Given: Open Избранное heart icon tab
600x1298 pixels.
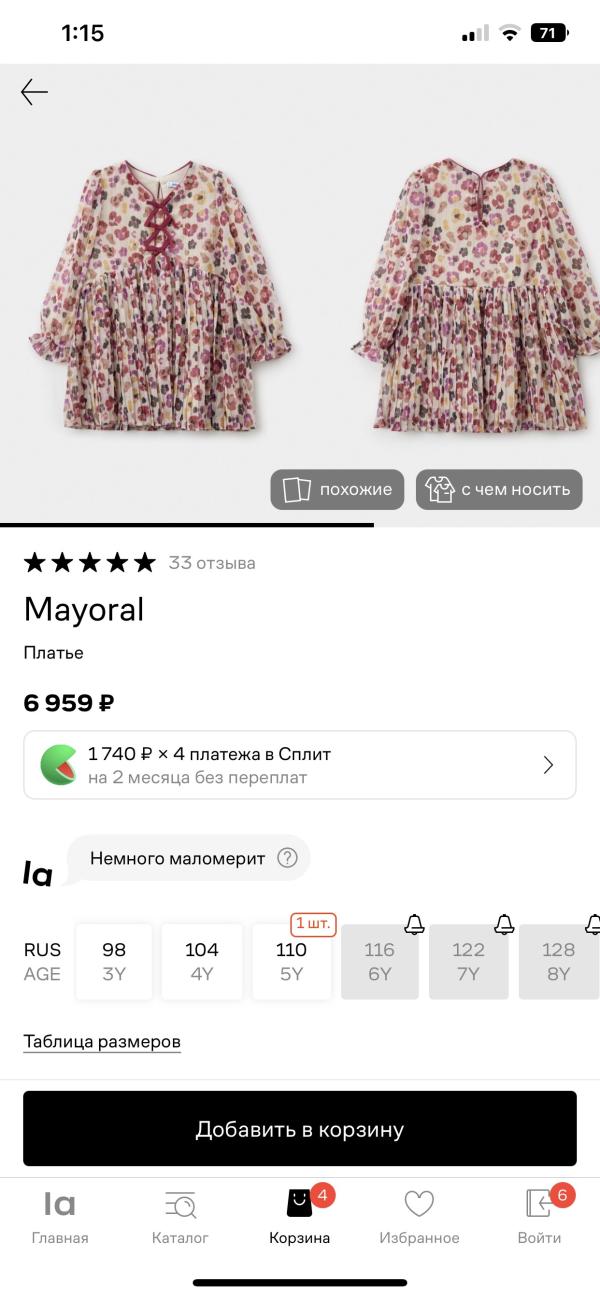Looking at the screenshot, I should pyautogui.click(x=419, y=1216).
